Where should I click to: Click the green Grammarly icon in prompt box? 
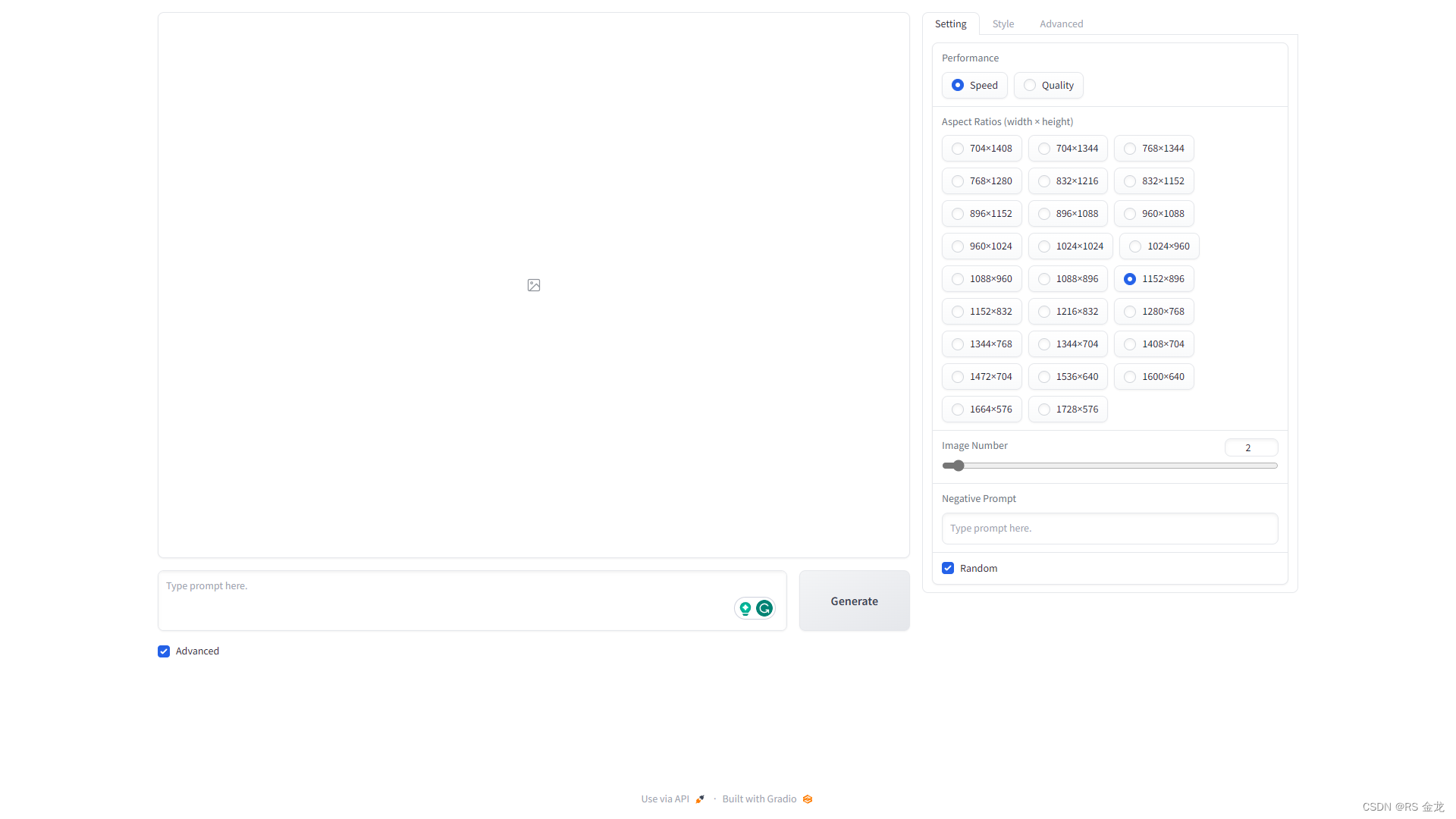tap(764, 608)
